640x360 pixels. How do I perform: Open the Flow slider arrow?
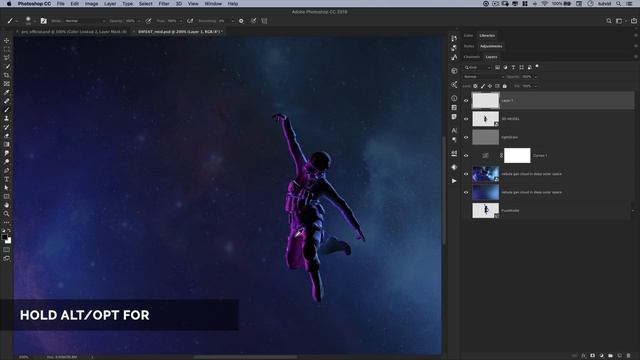pos(181,21)
